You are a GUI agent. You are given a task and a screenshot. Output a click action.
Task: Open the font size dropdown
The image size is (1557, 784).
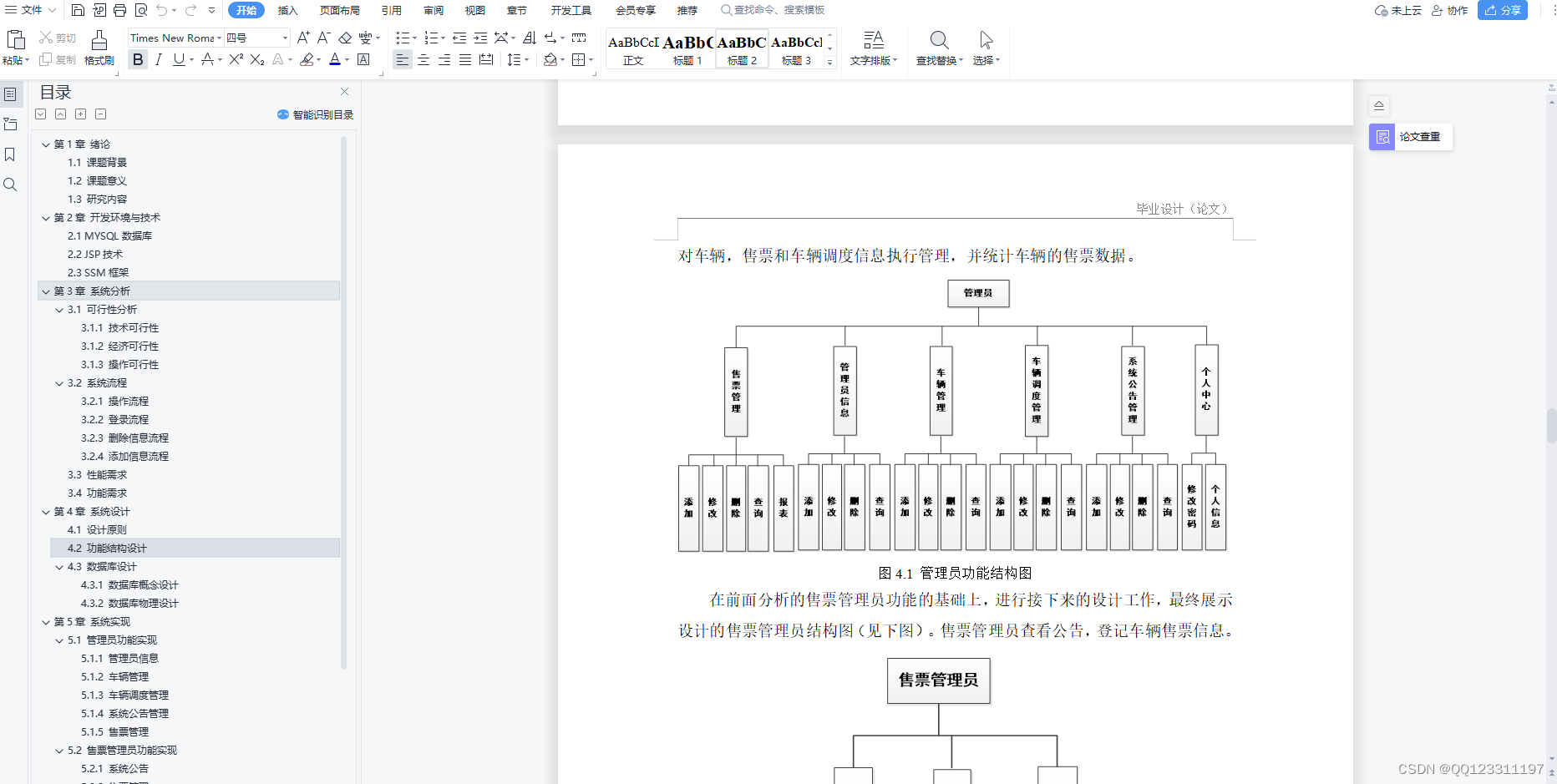285,38
